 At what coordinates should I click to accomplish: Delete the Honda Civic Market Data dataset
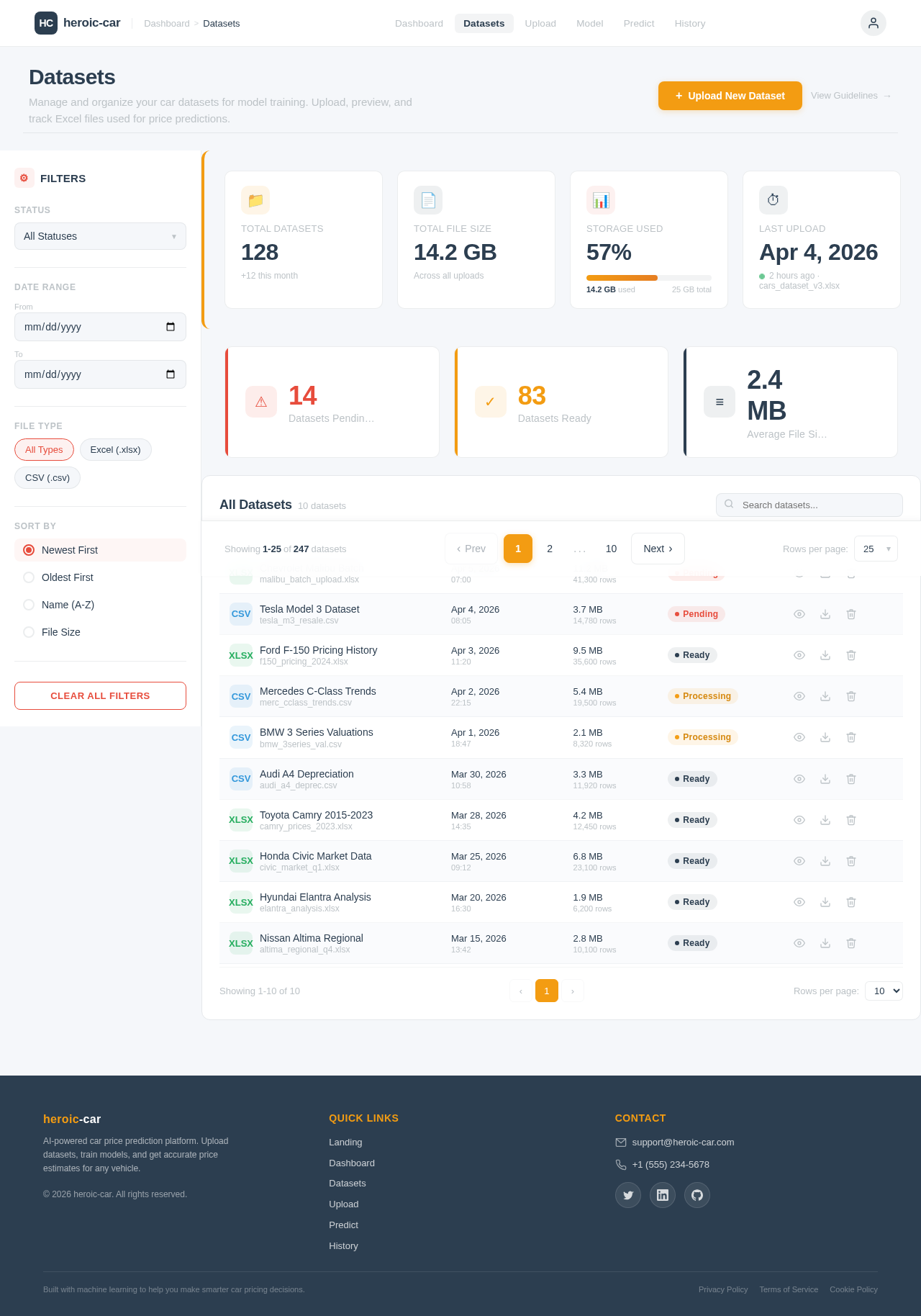coord(851,861)
